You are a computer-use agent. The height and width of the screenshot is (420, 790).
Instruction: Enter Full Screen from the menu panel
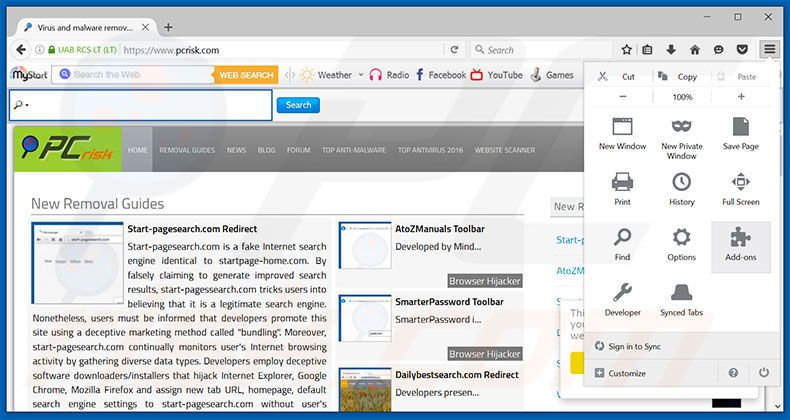pyautogui.click(x=741, y=189)
